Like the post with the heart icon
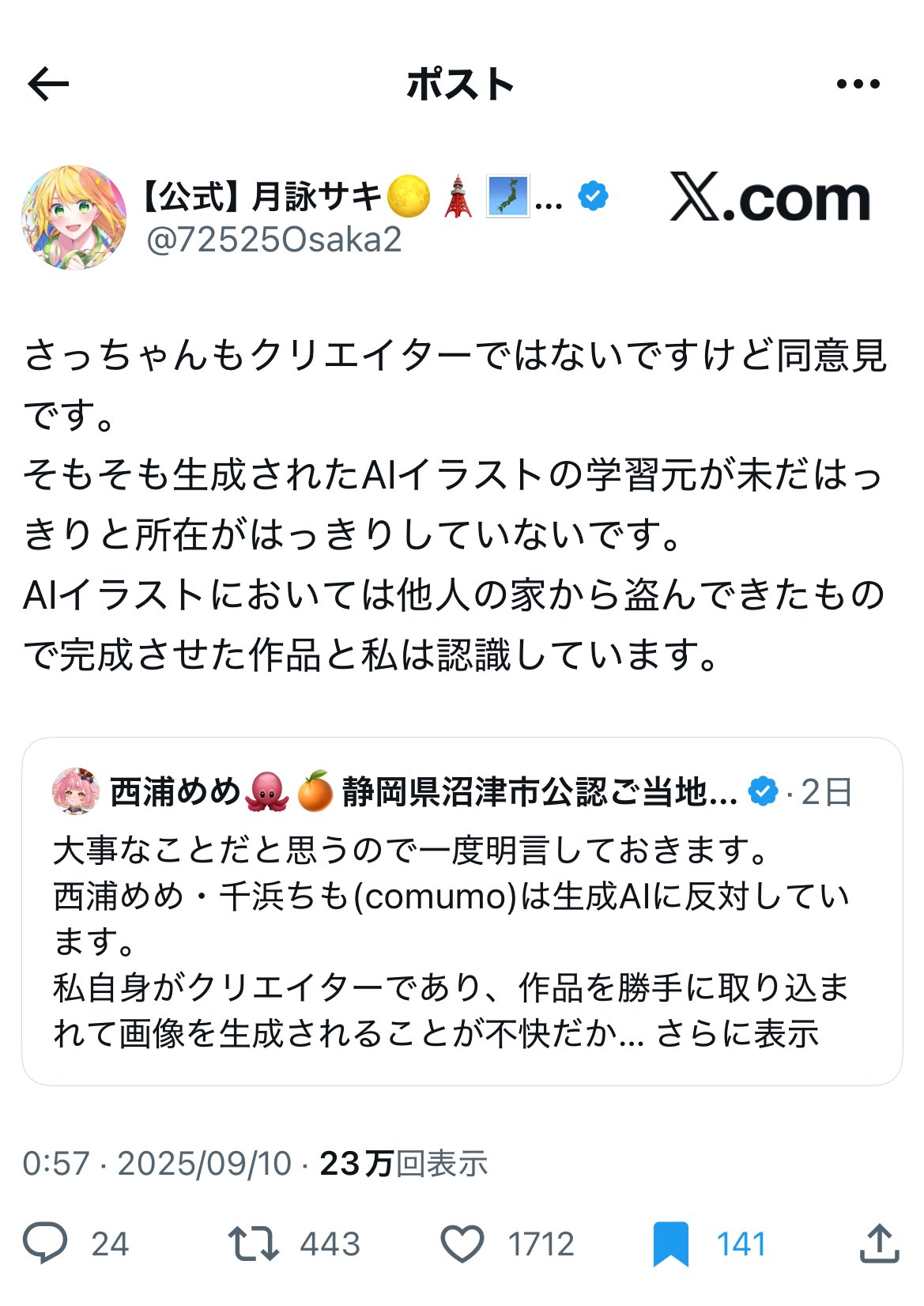The height and width of the screenshot is (1306, 924). click(x=462, y=1244)
